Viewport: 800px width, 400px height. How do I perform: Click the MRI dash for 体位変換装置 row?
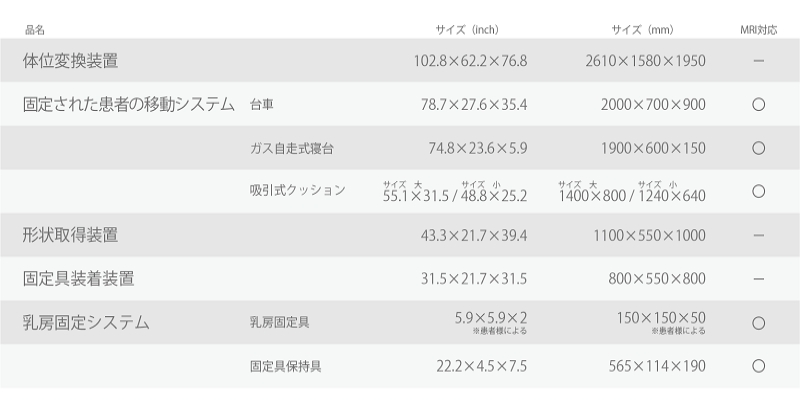[758, 61]
